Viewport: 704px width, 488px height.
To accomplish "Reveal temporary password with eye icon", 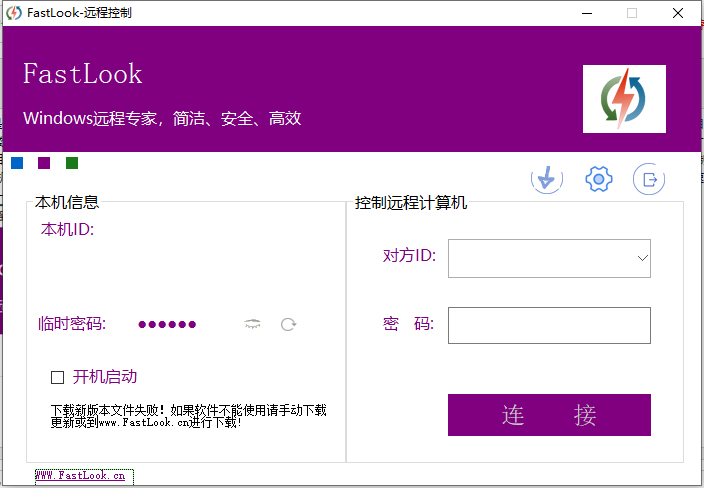I will (x=252, y=324).
